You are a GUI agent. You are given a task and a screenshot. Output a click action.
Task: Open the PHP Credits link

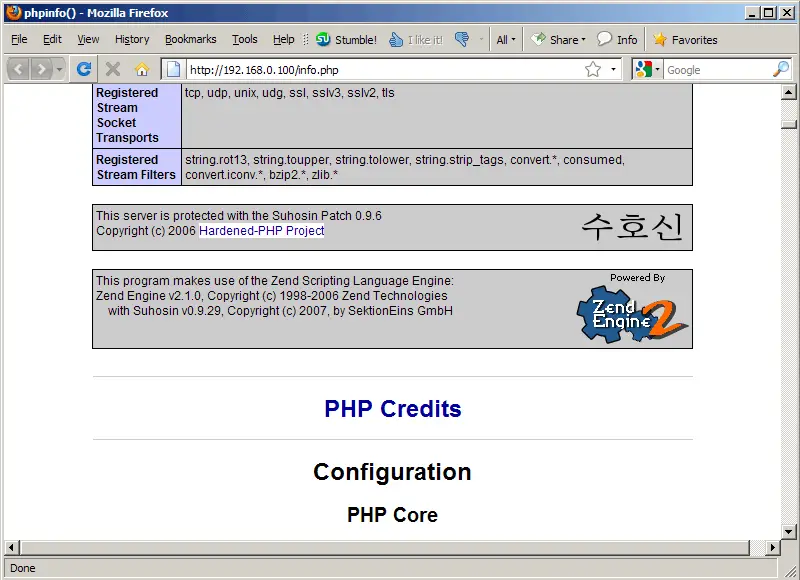pos(392,409)
